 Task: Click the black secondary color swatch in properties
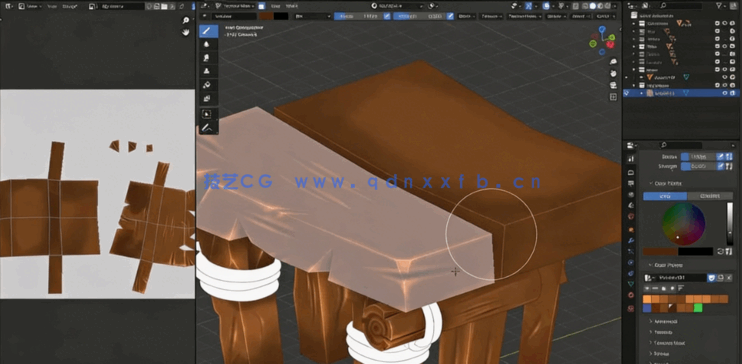point(695,251)
